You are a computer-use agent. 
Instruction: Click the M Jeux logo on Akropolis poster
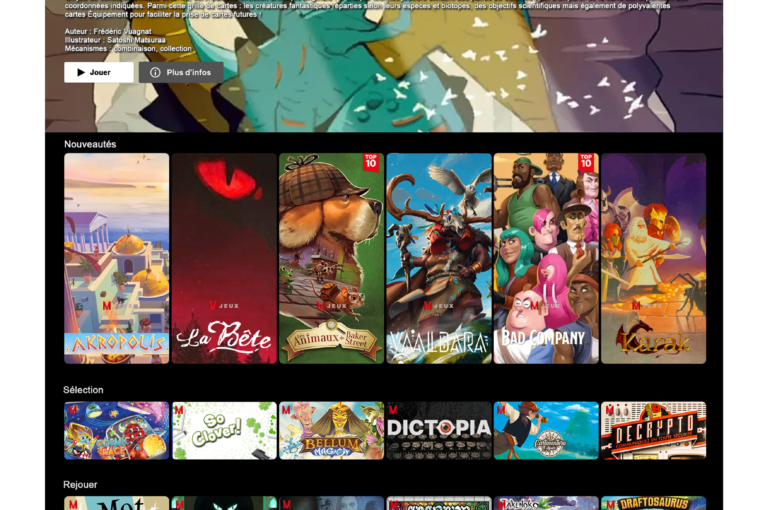tap(107, 305)
